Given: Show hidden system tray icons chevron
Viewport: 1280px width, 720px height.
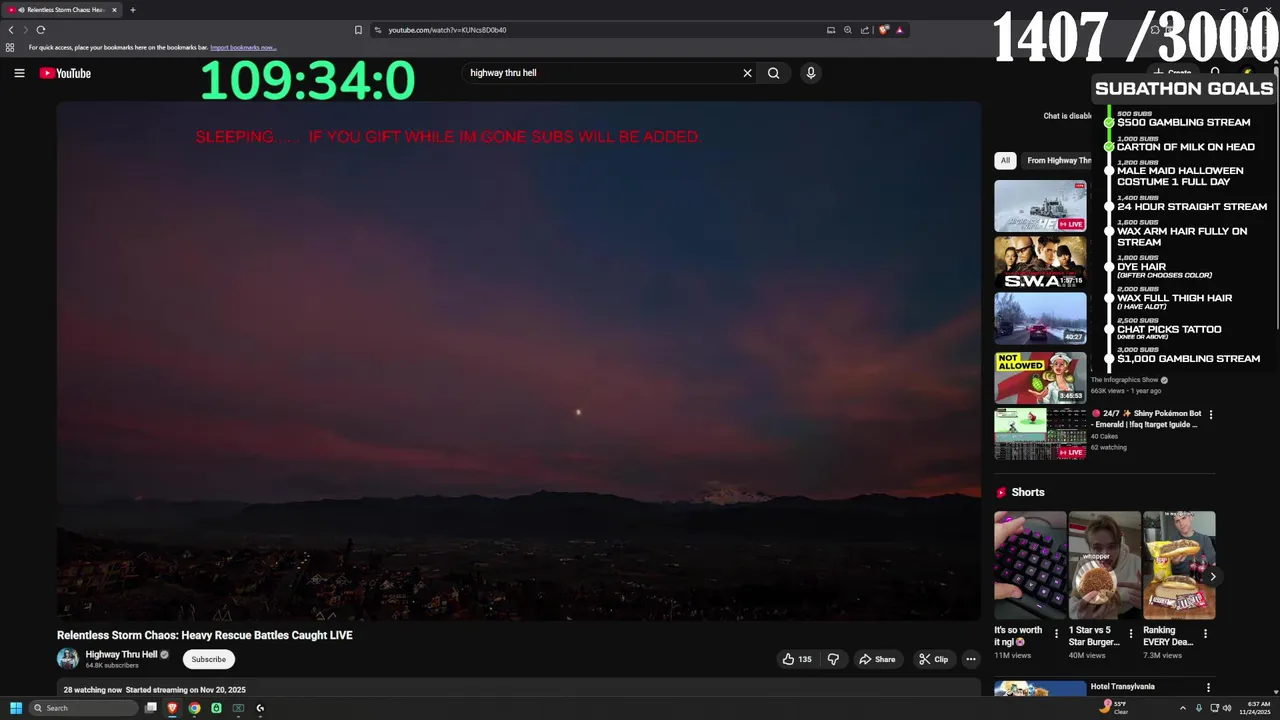Looking at the screenshot, I should point(1182,708).
